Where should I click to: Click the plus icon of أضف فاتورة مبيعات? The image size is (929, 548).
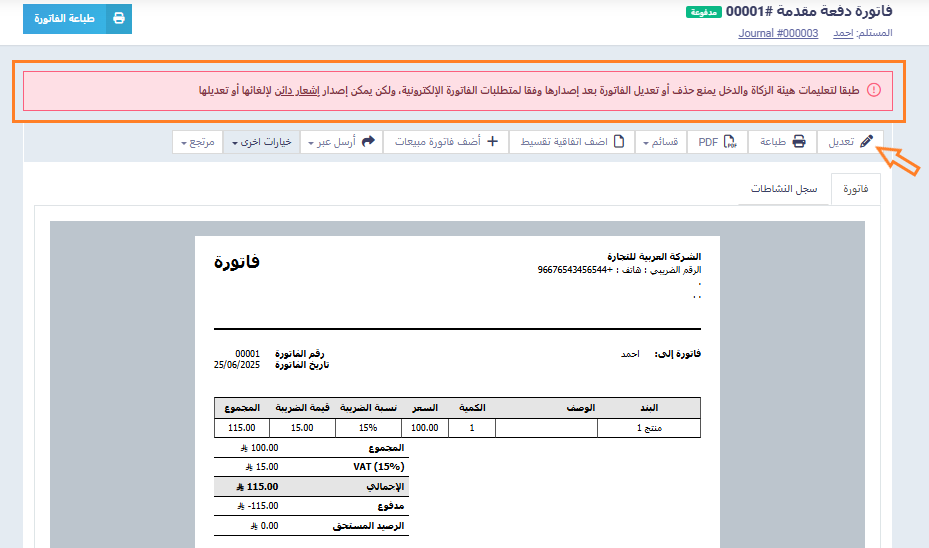tap(492, 142)
